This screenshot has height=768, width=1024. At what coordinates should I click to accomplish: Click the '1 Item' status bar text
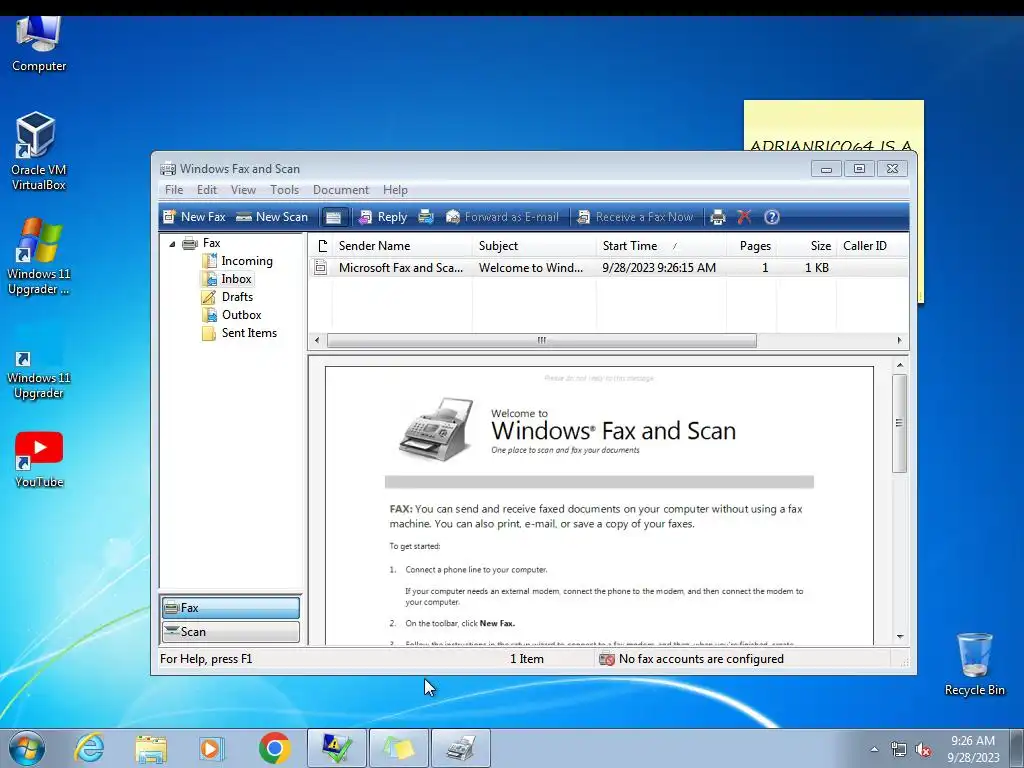[x=526, y=659]
